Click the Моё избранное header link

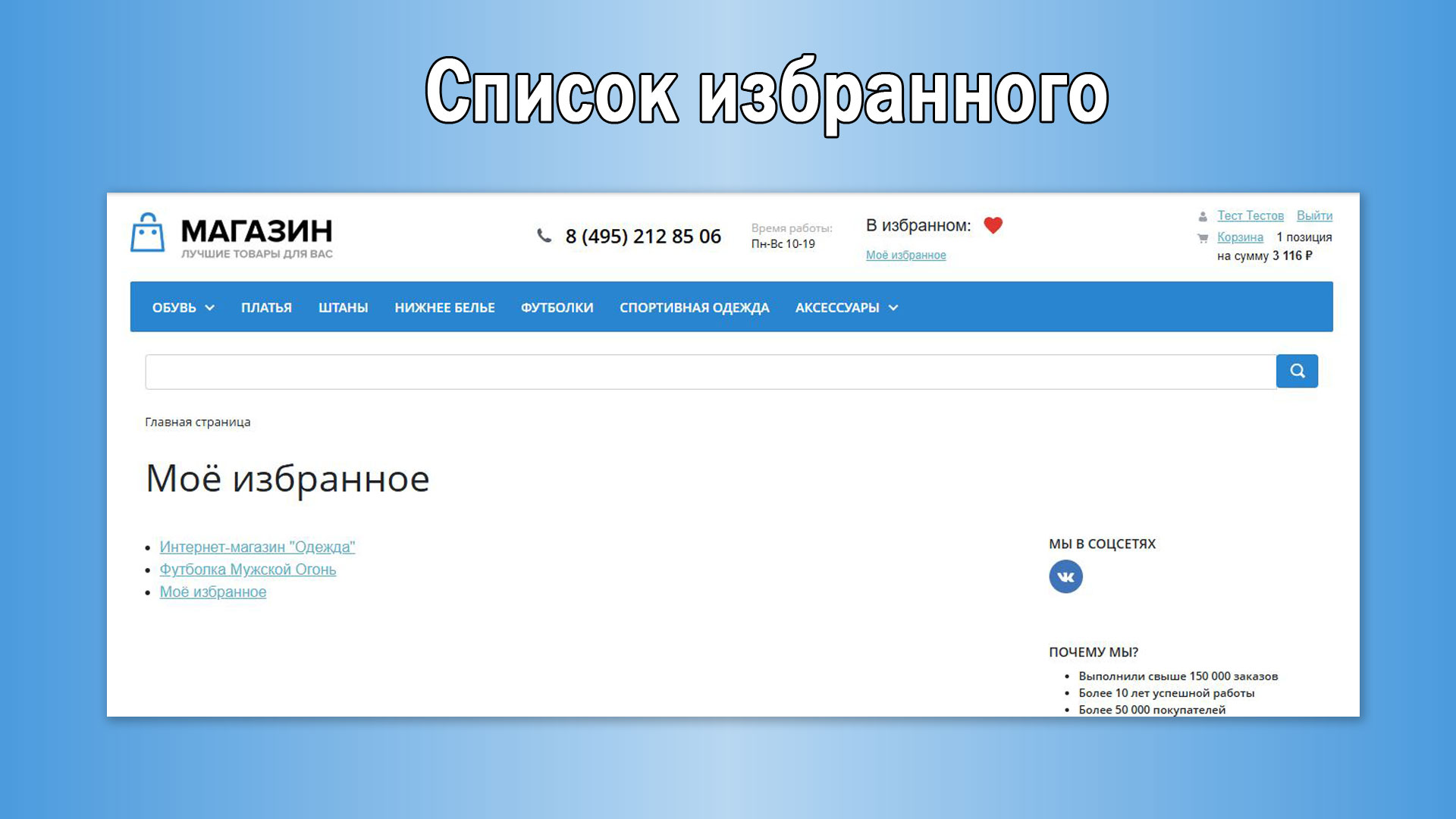[x=905, y=256]
